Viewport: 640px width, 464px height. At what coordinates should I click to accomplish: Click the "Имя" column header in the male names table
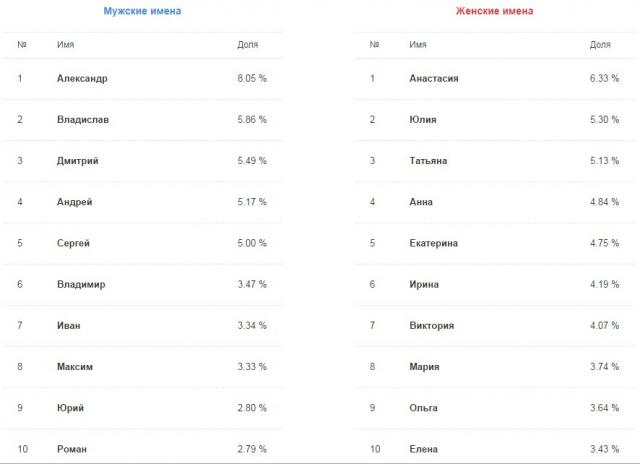click(x=66, y=45)
